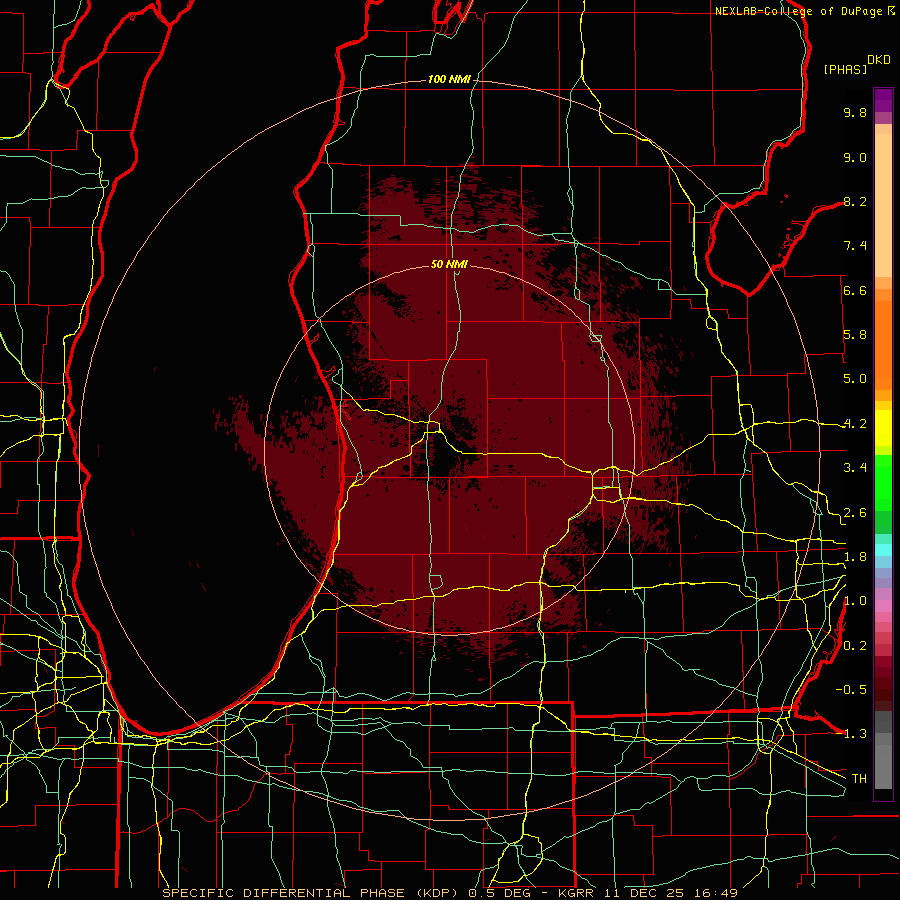Click the 3.4 legend value

click(855, 468)
